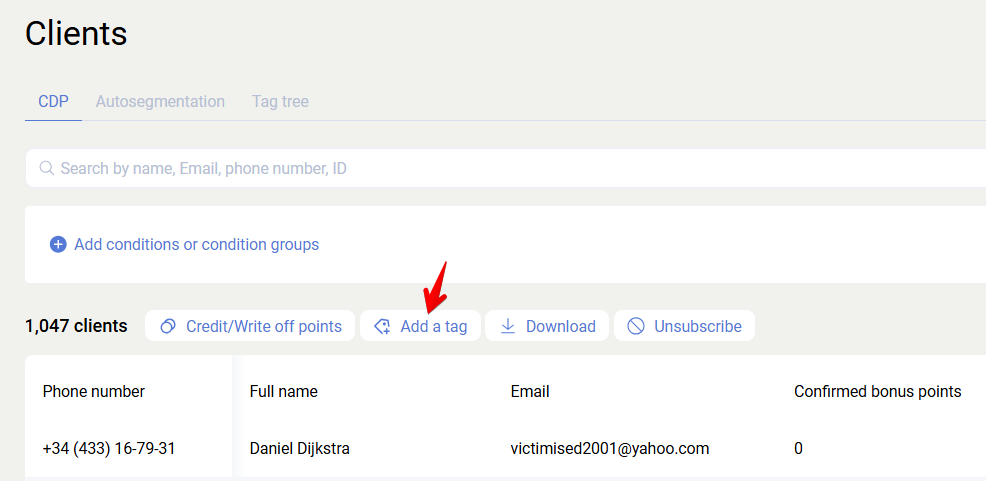
Task: Click the magnifier icon in the search bar
Action: pos(46,168)
